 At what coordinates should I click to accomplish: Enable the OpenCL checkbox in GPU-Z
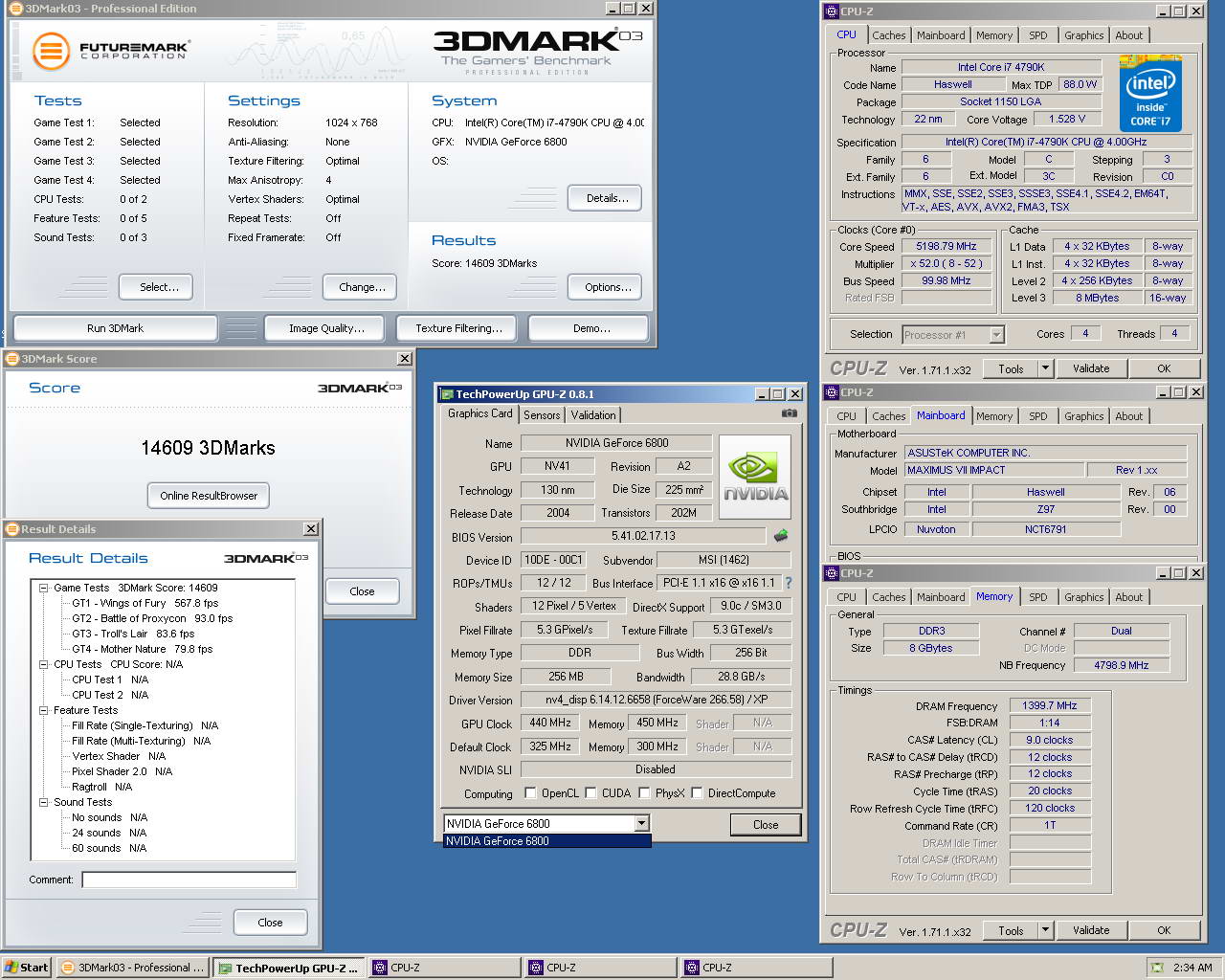[x=530, y=793]
